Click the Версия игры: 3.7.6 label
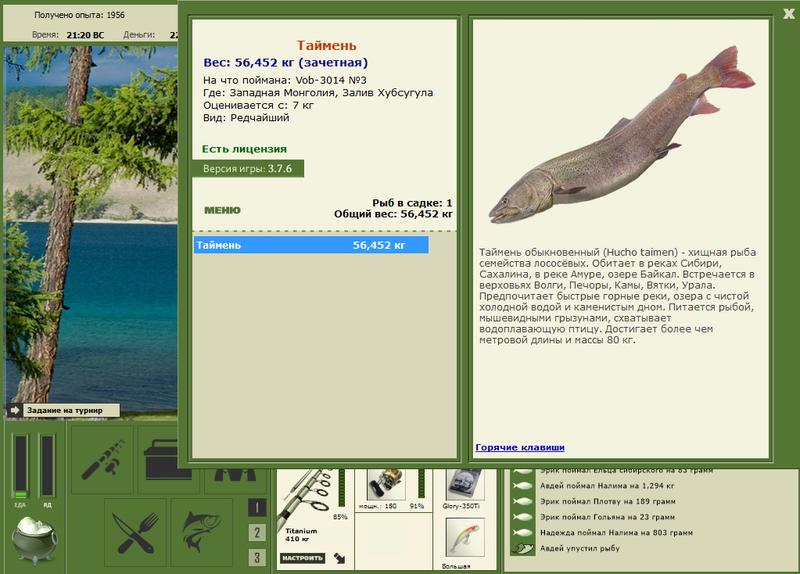This screenshot has width=800, height=574. (247, 169)
